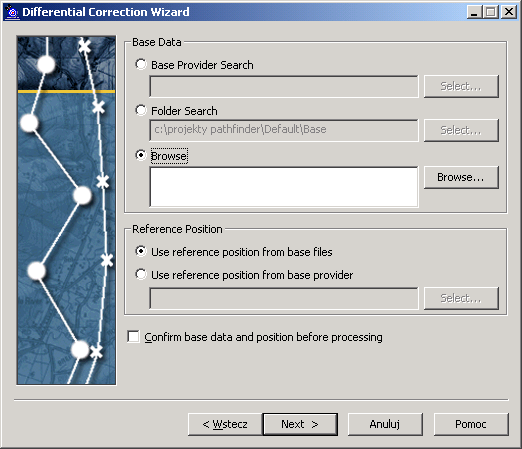The height and width of the screenshot is (449, 522).
Task: Click the Differential Correction Wizard title icon
Action: coord(12,12)
